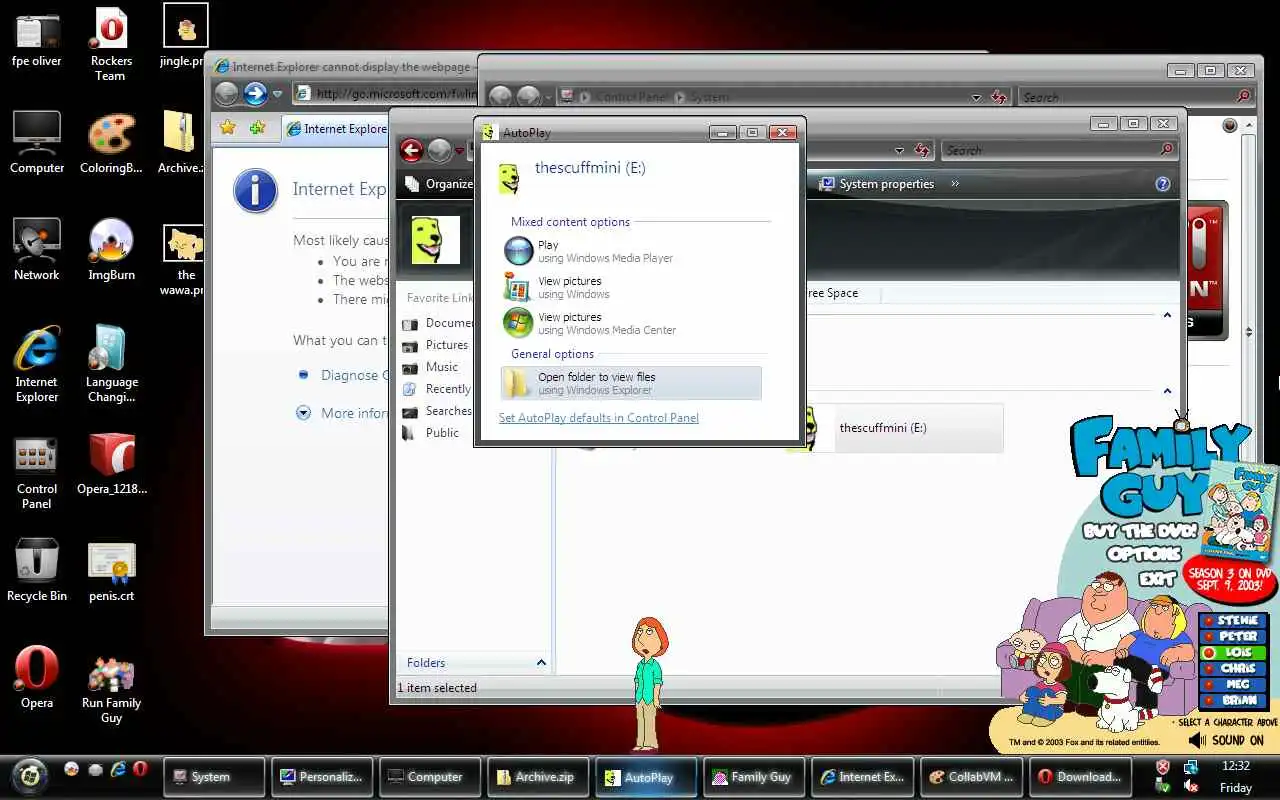Switch to CollabVM taskbar button
The image size is (1280, 800).
tap(970, 776)
